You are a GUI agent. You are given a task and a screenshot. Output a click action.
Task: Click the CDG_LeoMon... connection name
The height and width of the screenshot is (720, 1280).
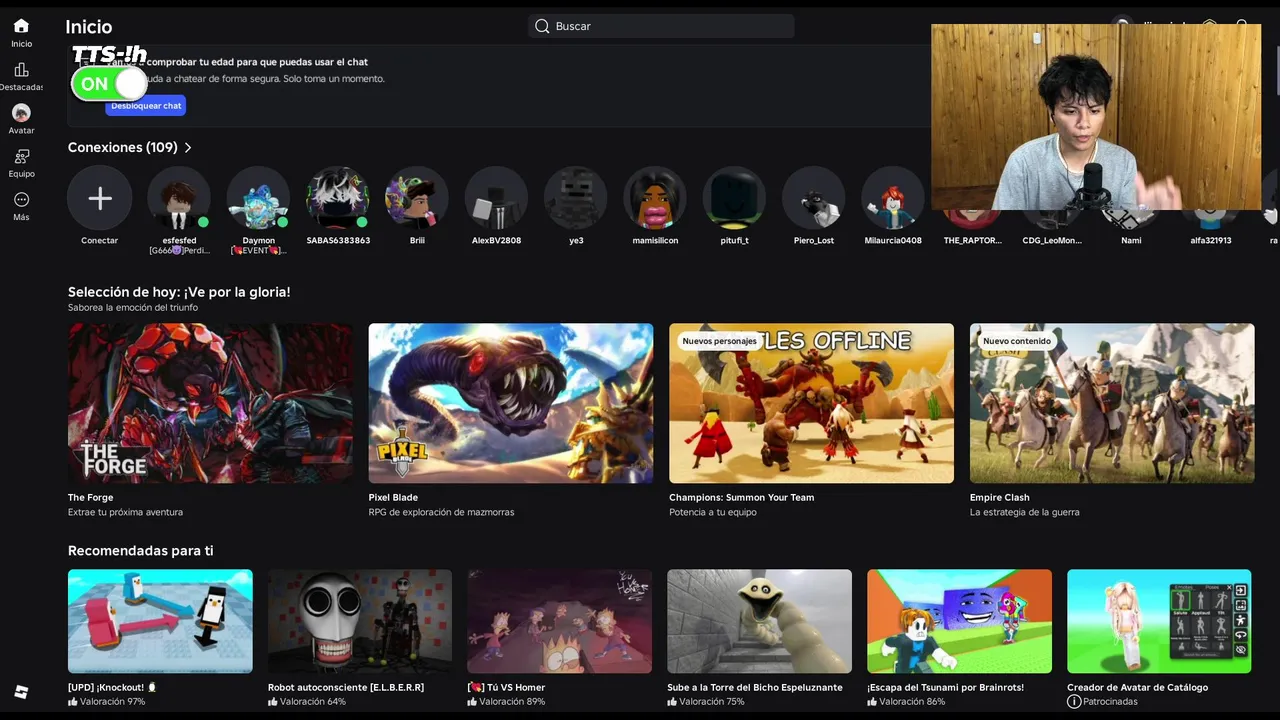1052,241
